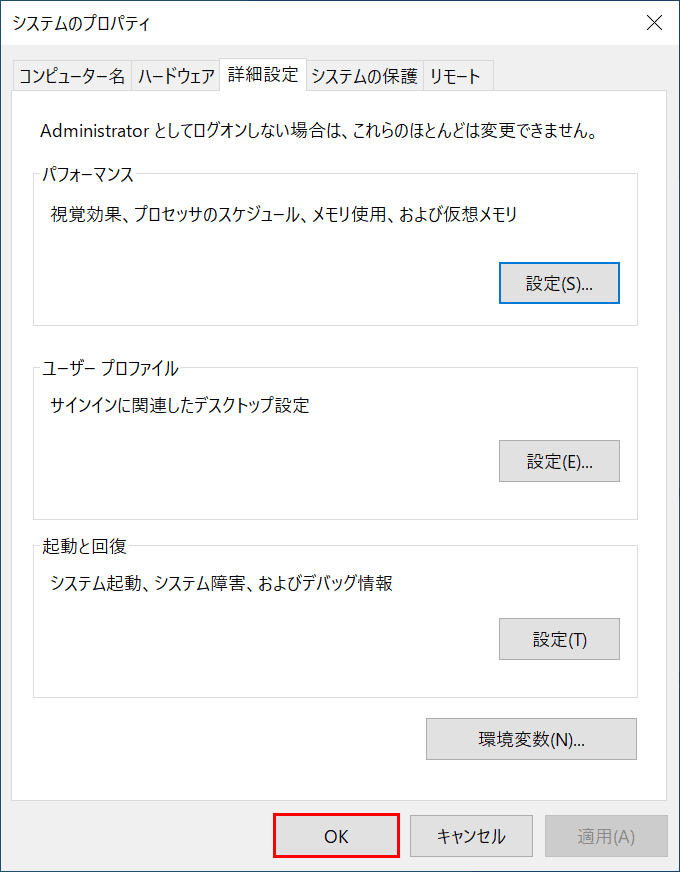Click the Administrator logon notice text
The image size is (680, 872).
tap(319, 133)
